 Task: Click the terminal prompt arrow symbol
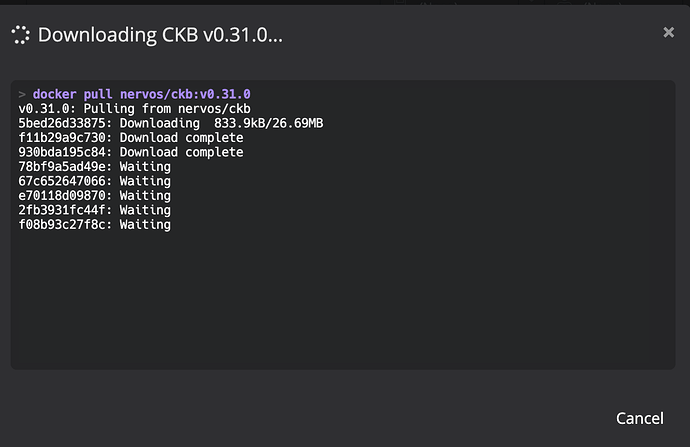click(x=22, y=94)
